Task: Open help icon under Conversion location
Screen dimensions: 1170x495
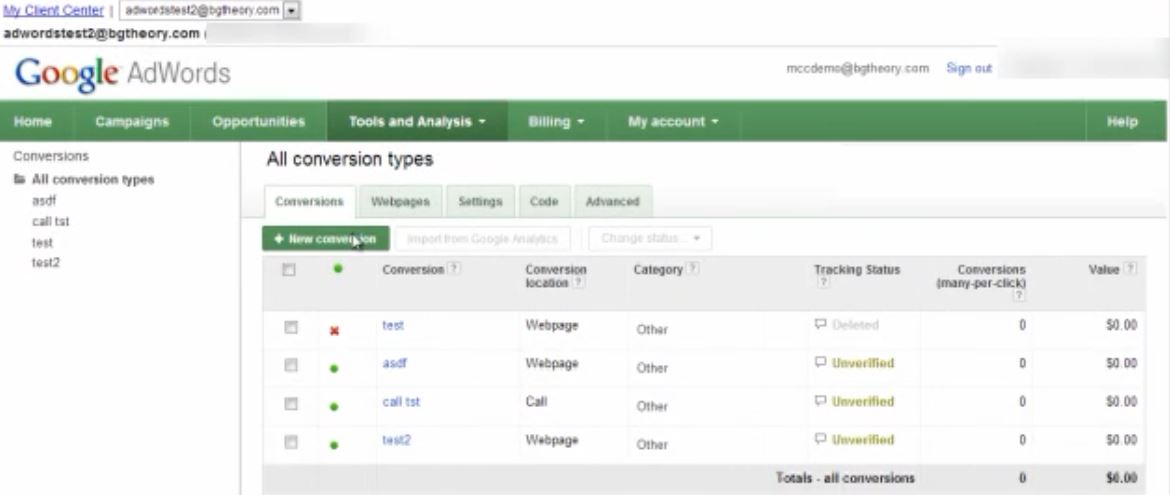Action: pyautogui.click(x=578, y=283)
